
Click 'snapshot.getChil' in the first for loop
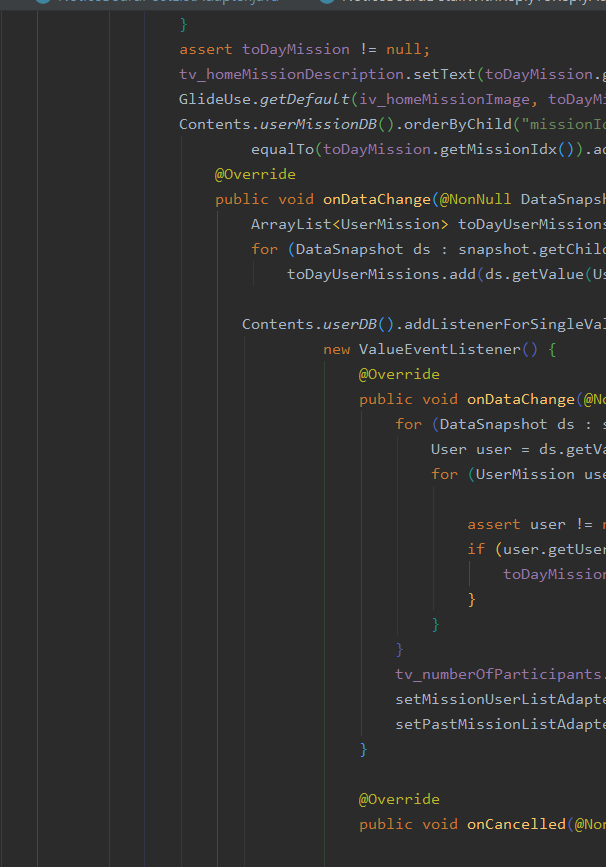531,249
